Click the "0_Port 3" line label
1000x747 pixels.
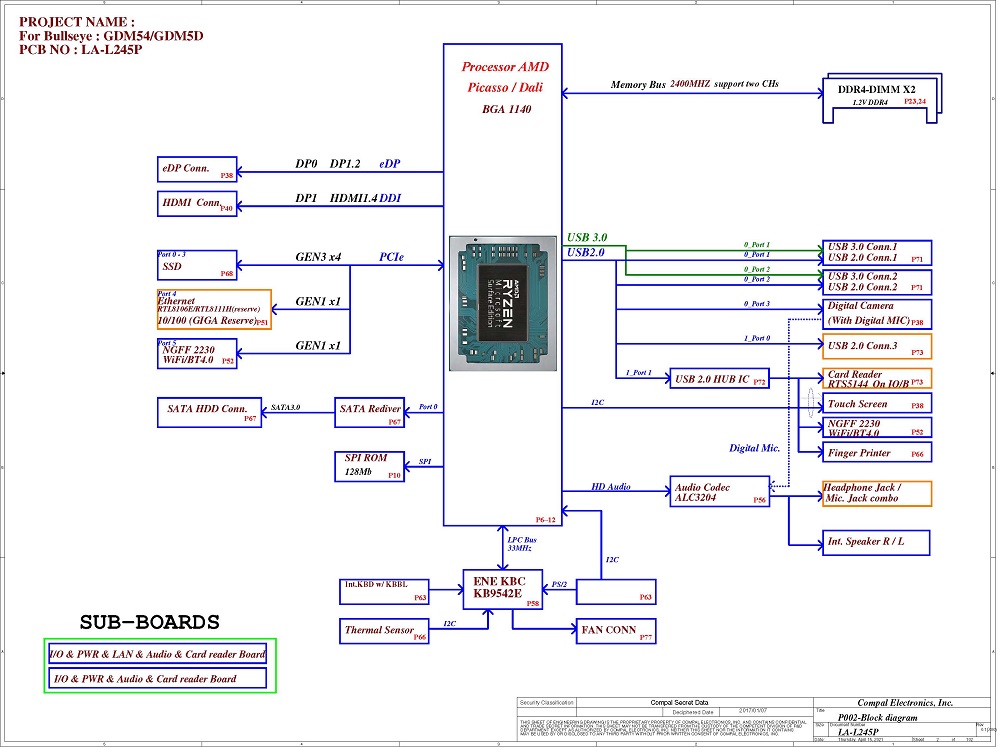click(756, 304)
